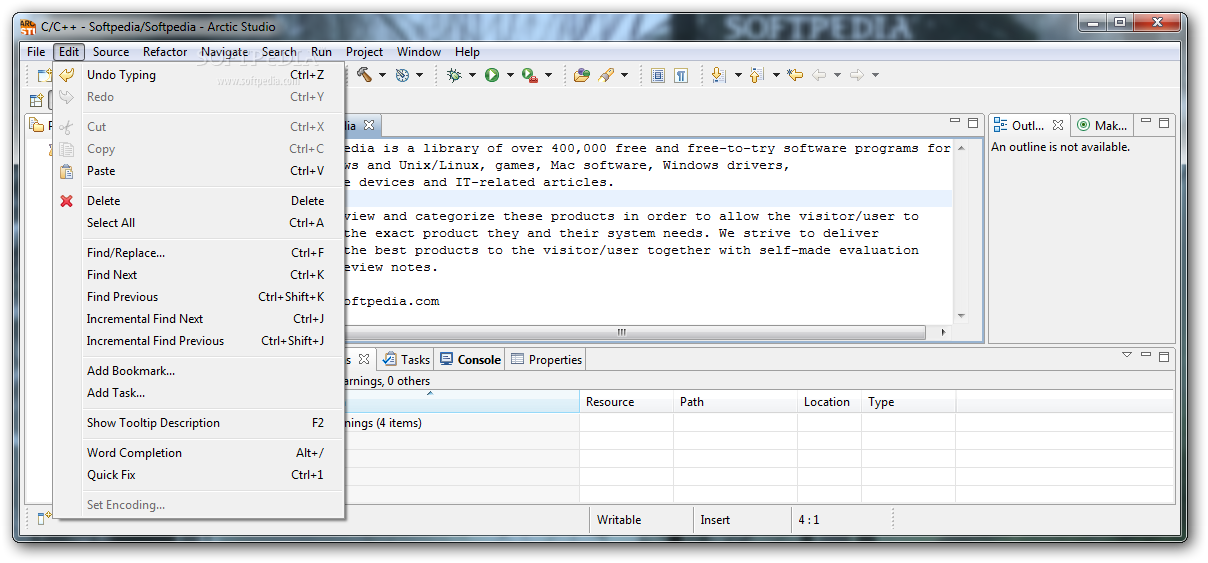Open the bottom panel View Menu triangle
Viewport: 1208px width, 563px height.
[x=1127, y=355]
